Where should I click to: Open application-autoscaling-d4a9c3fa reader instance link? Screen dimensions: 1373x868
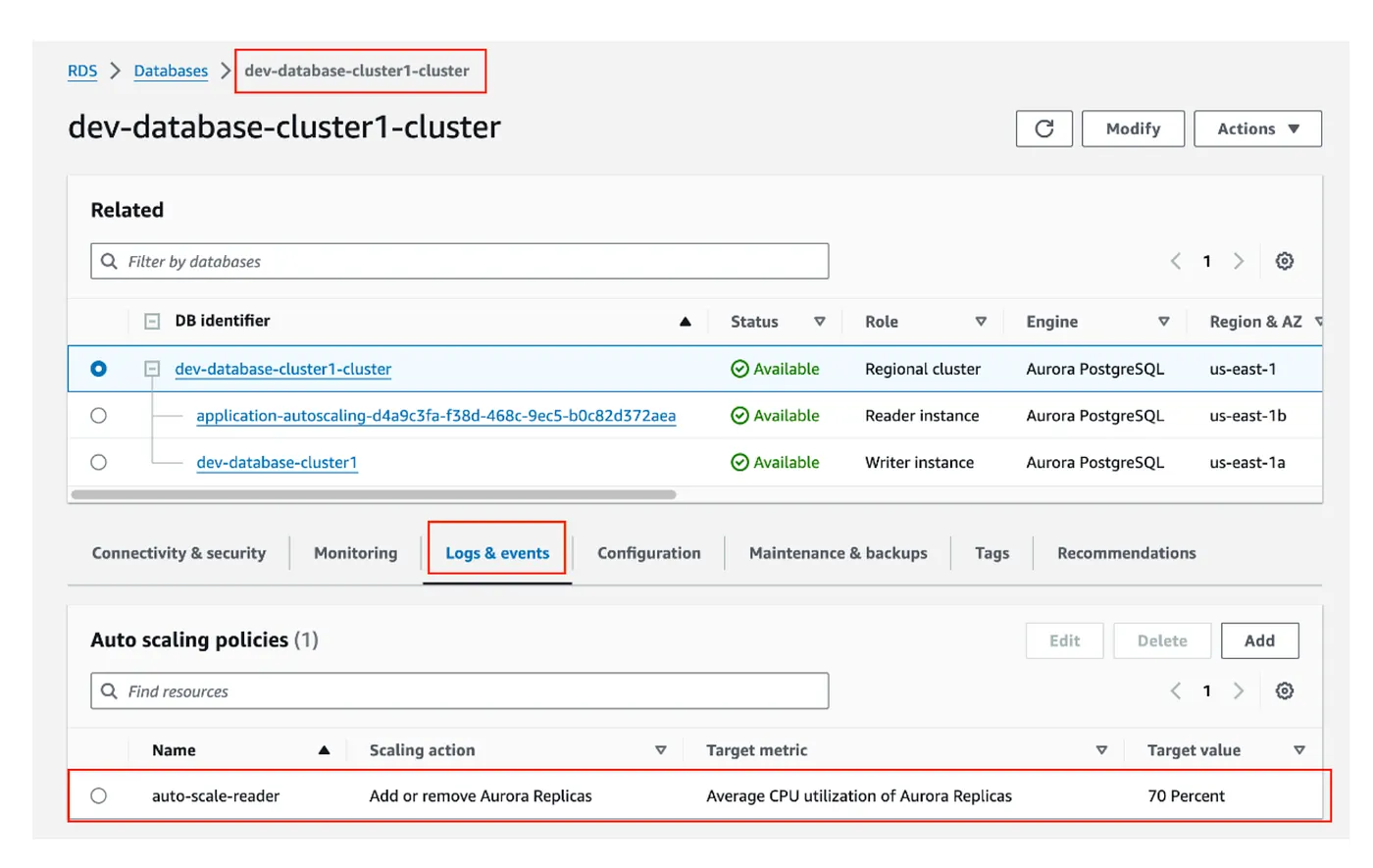tap(435, 416)
